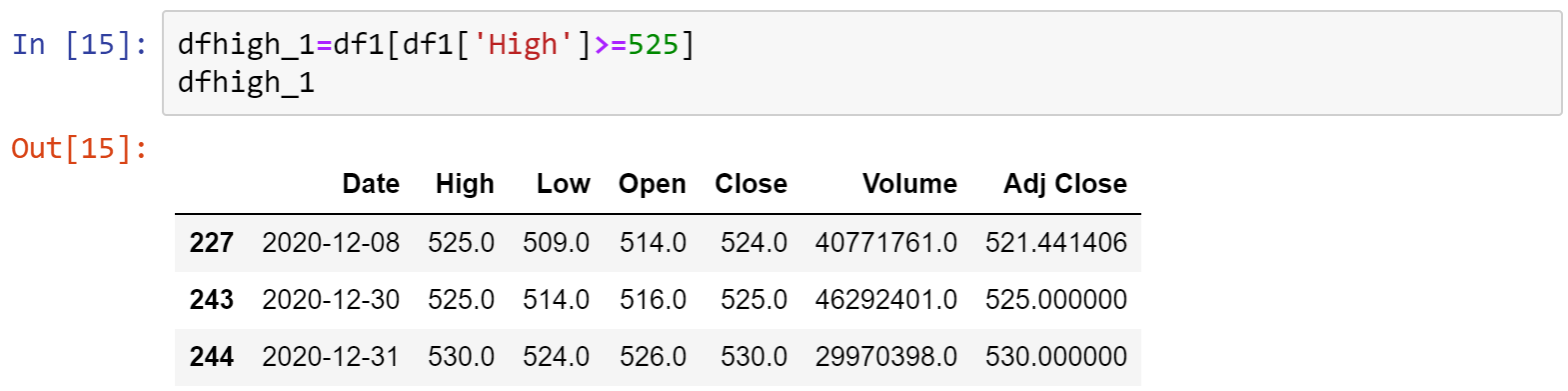Click the date cell 2020-12-08
The height and width of the screenshot is (391, 1568).
click(331, 243)
